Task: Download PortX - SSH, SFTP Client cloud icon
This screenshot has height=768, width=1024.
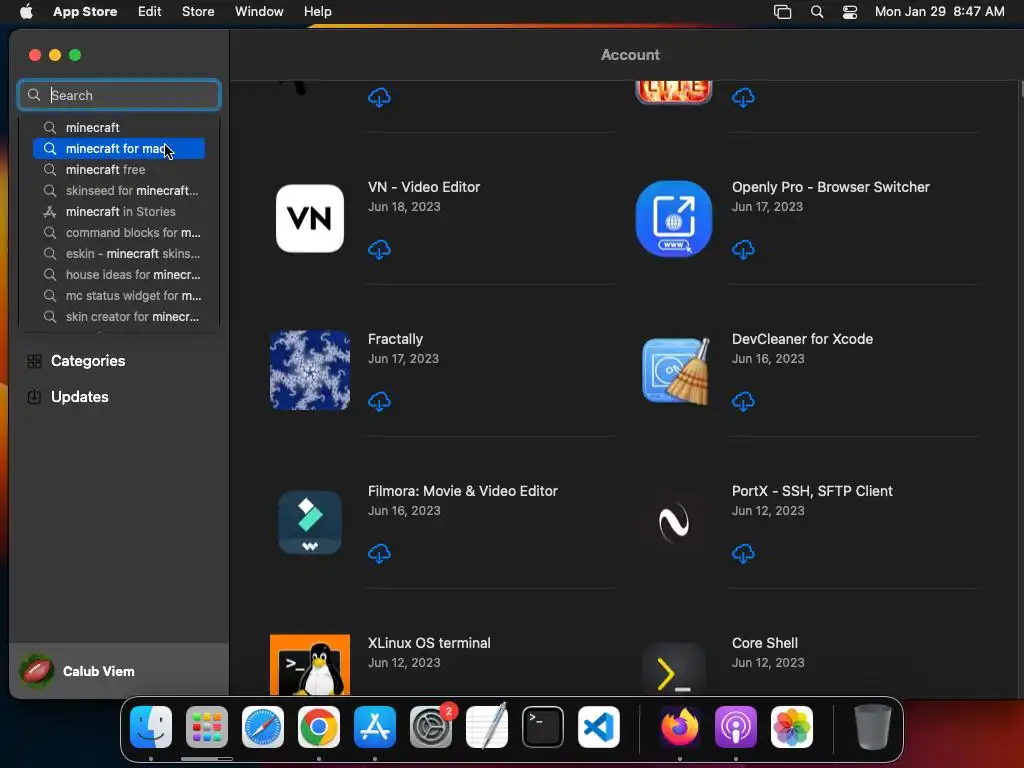Action: [x=743, y=554]
